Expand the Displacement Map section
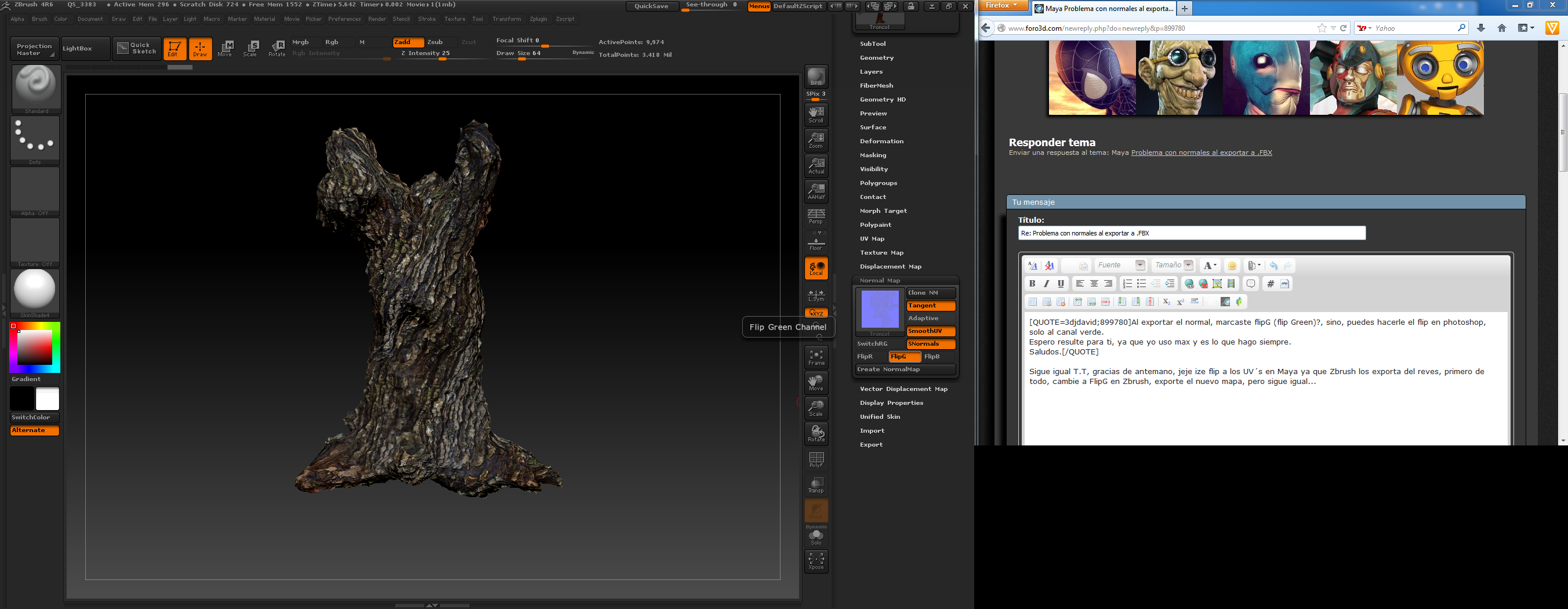1568x609 pixels. click(890, 267)
